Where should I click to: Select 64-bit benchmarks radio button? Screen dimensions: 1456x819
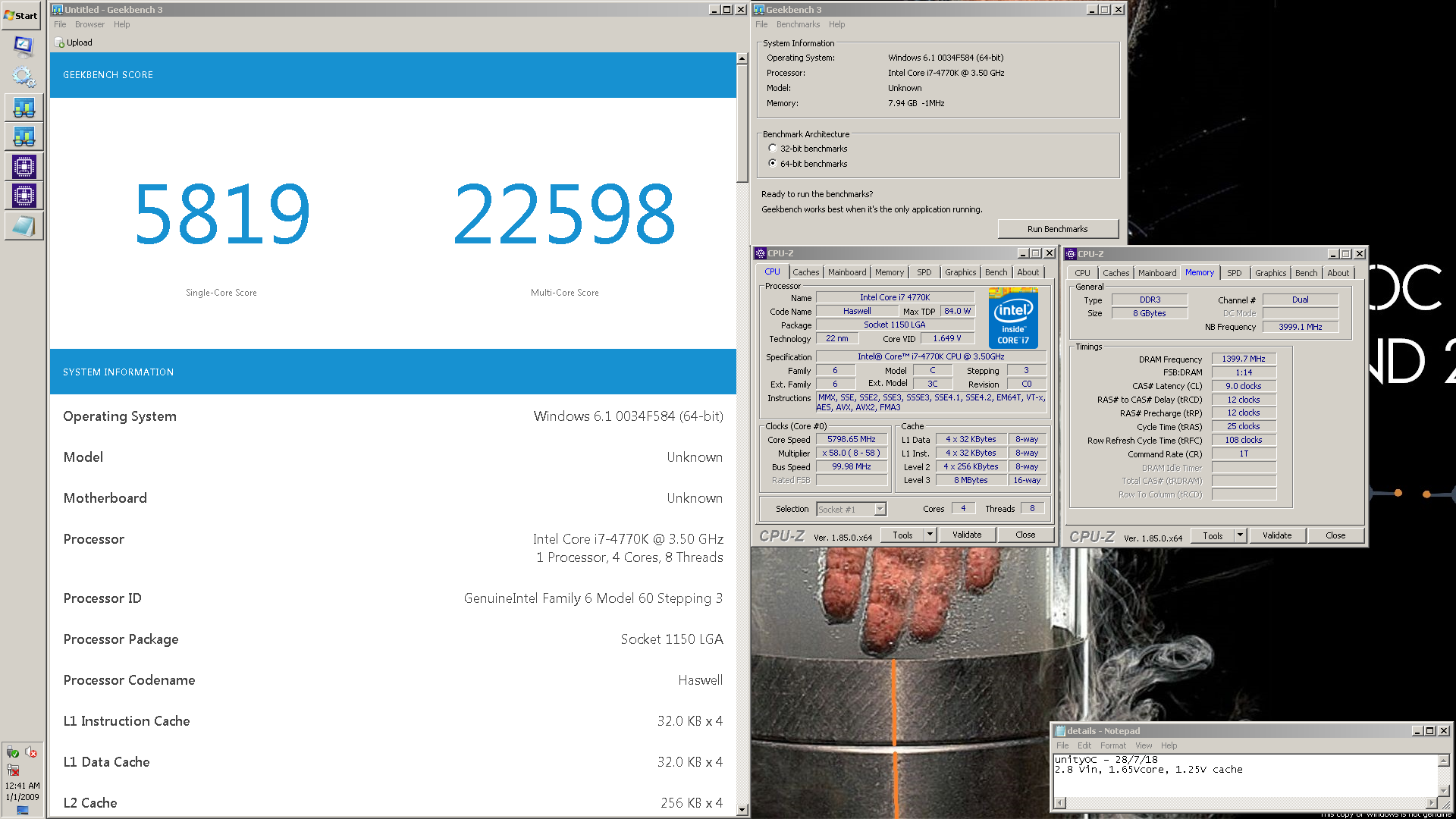pos(772,163)
